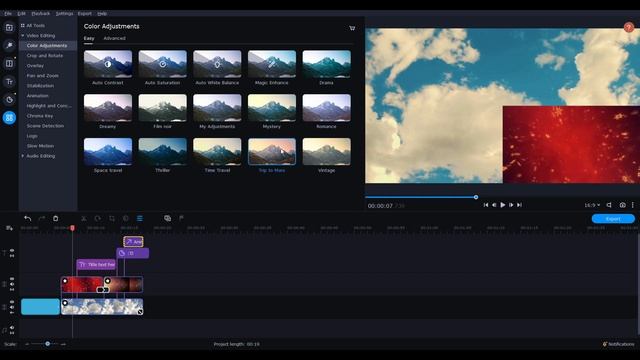
Task: Switch to the Easy tab
Action: [x=89, y=38]
